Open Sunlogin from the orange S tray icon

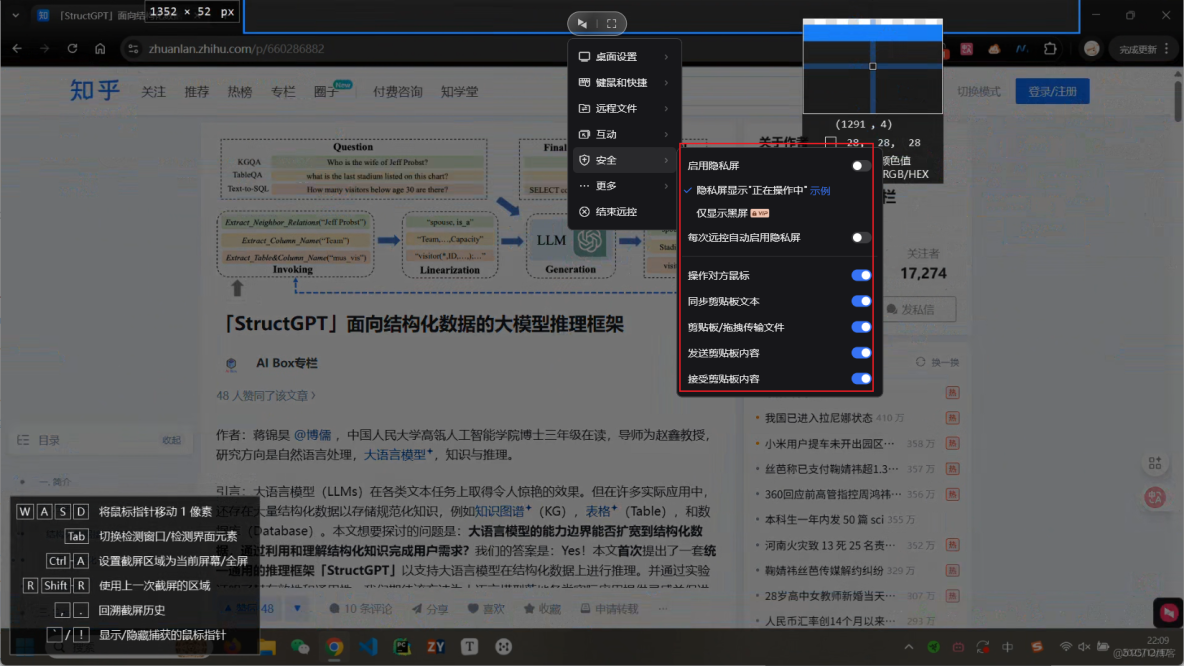(x=1037, y=647)
